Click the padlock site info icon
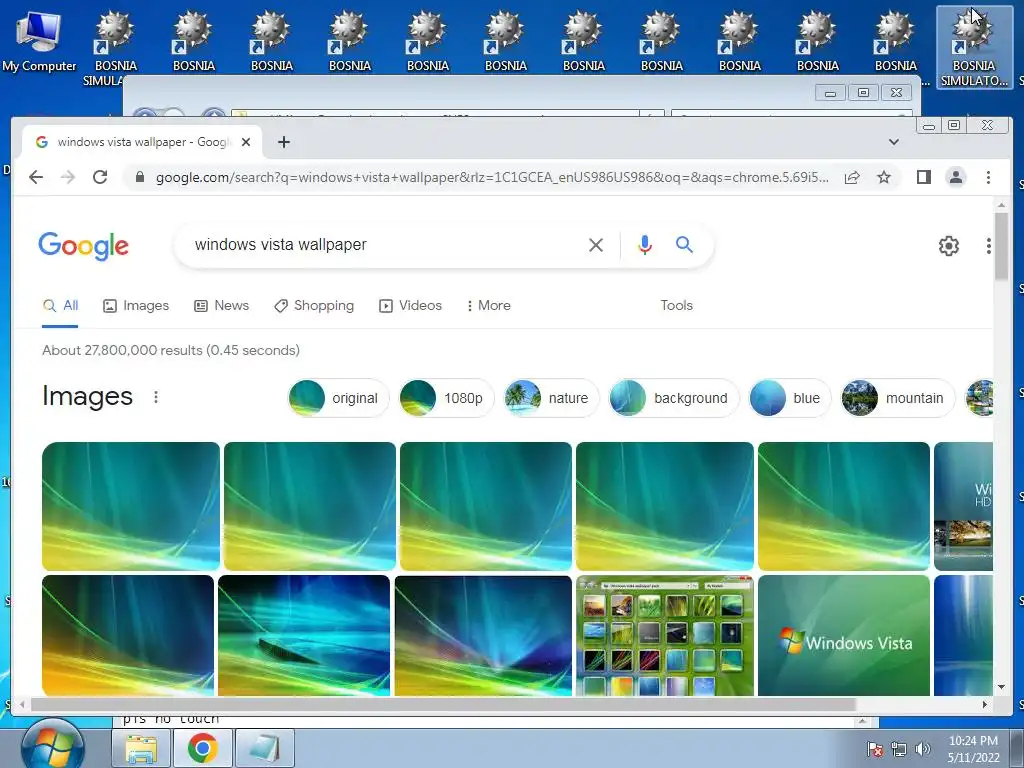 pos(140,177)
